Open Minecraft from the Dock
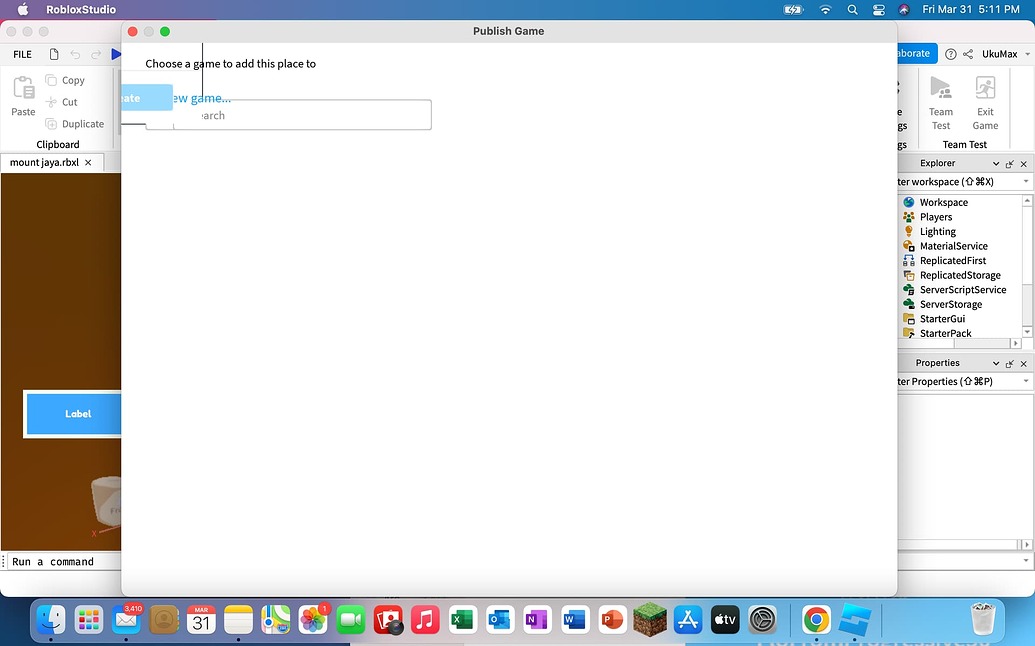1035x646 pixels. (650, 620)
